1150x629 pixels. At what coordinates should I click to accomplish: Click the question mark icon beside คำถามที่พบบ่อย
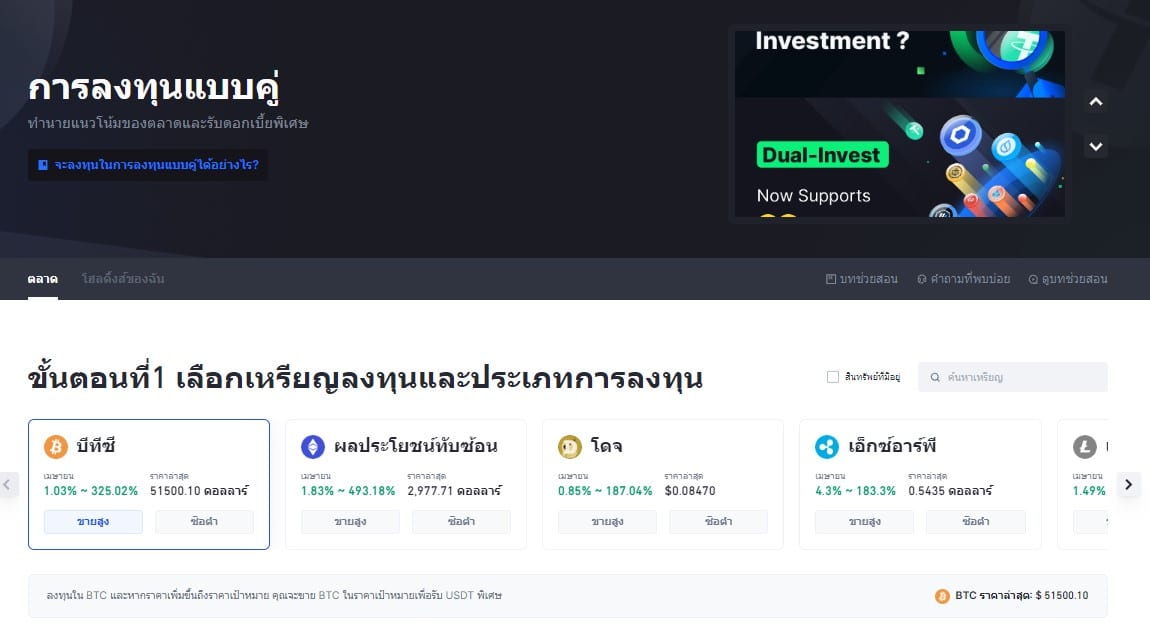click(921, 279)
